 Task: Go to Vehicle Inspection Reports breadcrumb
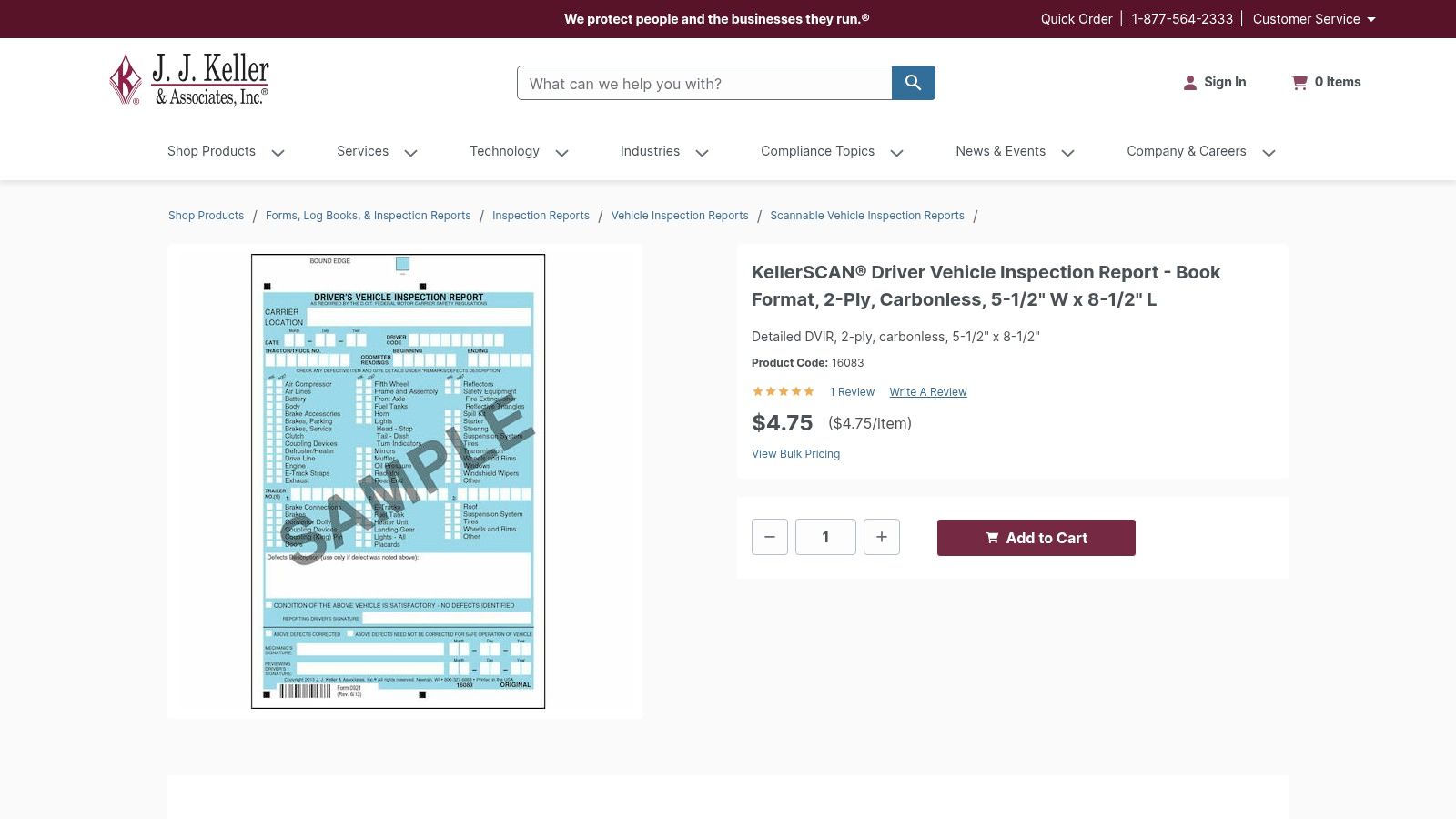pos(680,216)
